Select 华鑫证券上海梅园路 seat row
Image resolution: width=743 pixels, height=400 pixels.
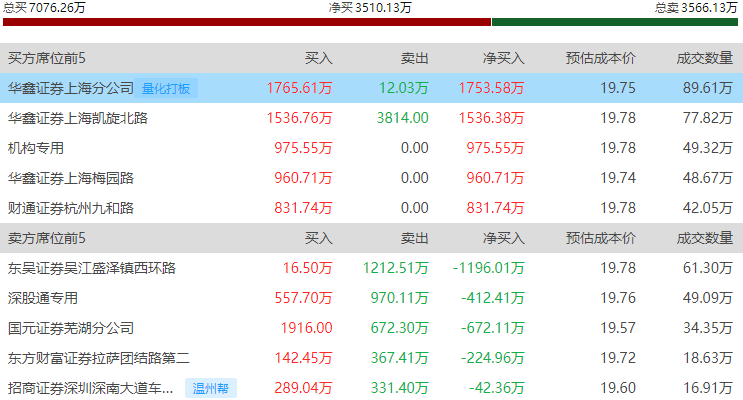[372, 178]
